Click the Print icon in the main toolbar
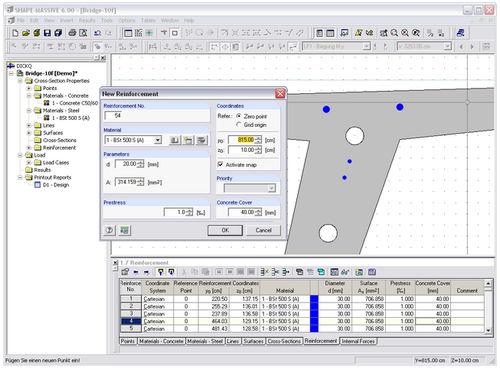Screen dimensions: 500x369 click(x=72, y=33)
